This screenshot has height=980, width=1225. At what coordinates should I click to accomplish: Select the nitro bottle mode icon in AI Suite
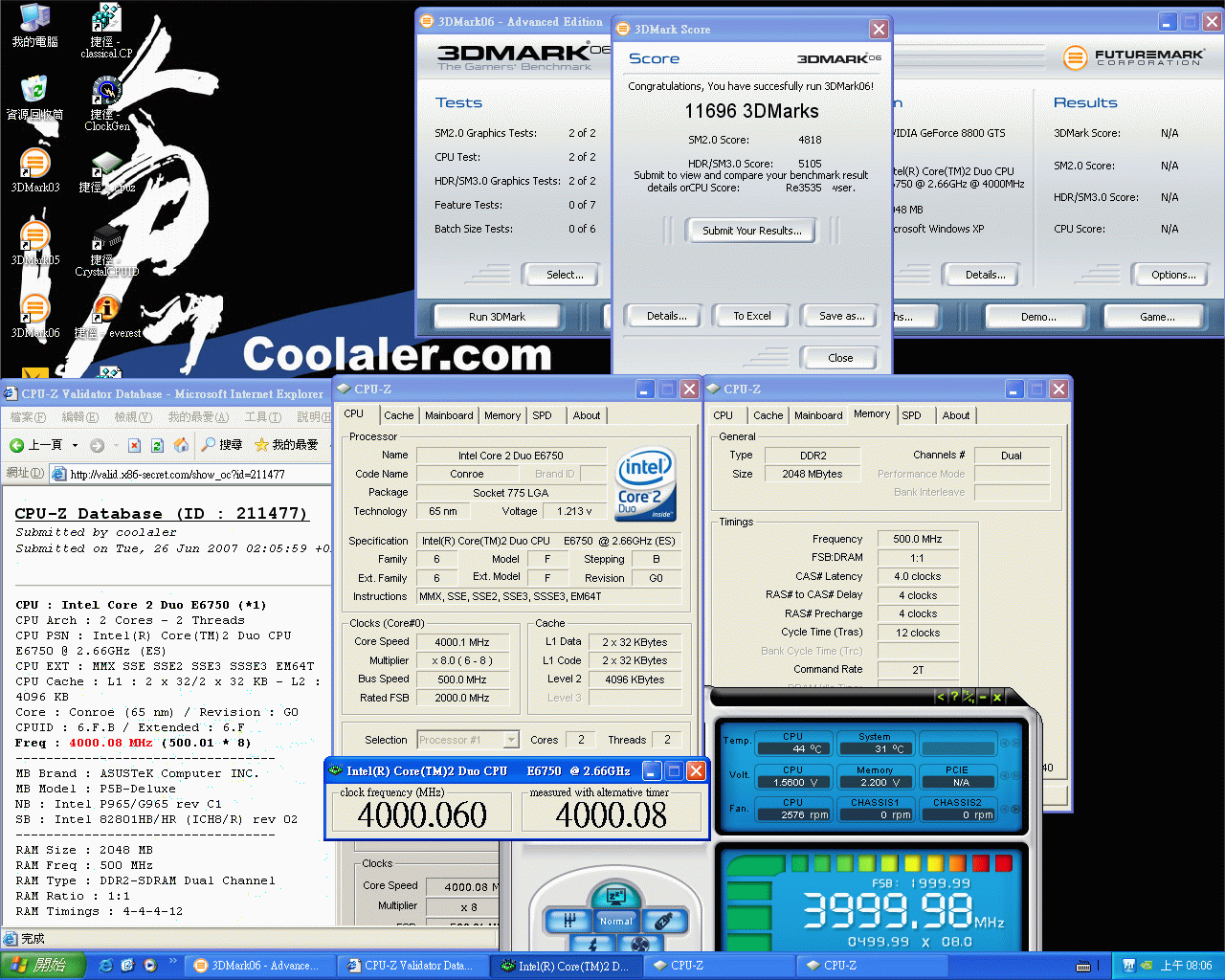pos(664,921)
